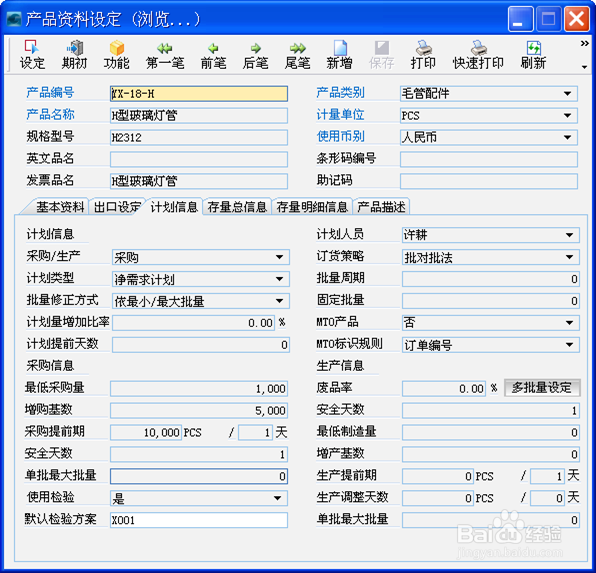
Task: Open the 采购/生产 dropdown
Action: click(279, 257)
